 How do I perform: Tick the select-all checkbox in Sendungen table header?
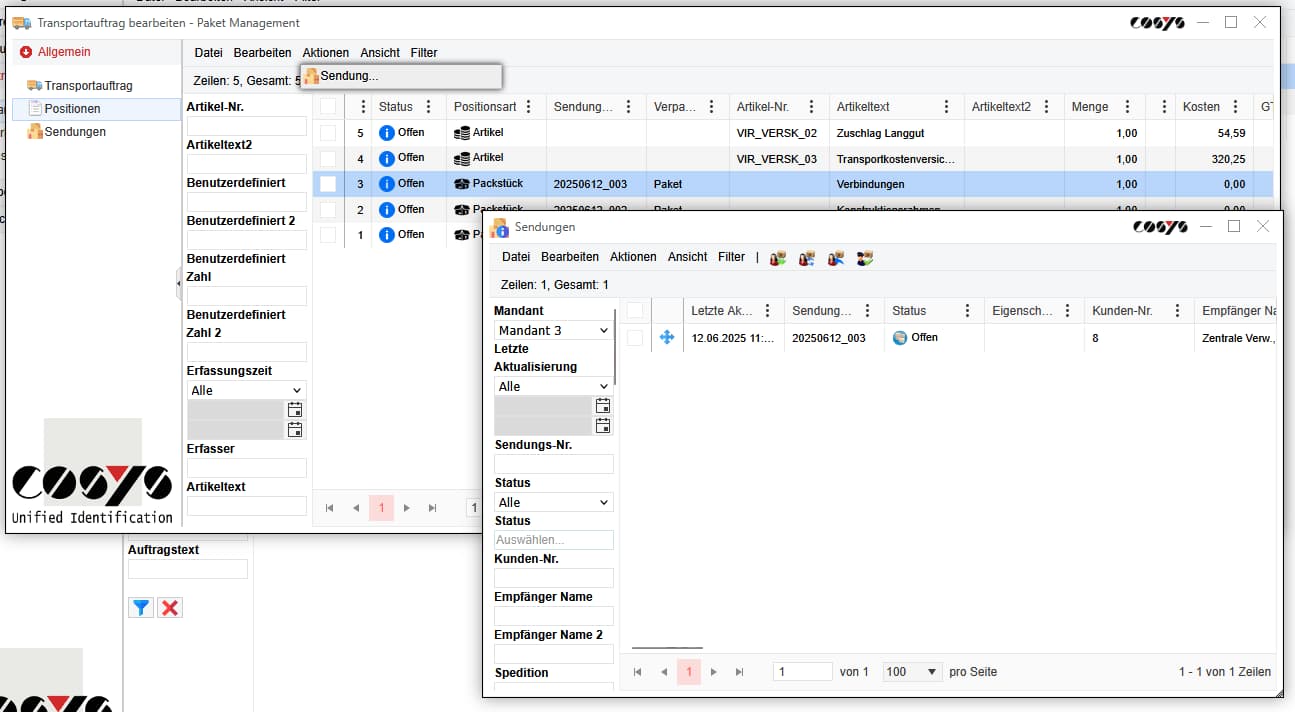pyautogui.click(x=635, y=311)
